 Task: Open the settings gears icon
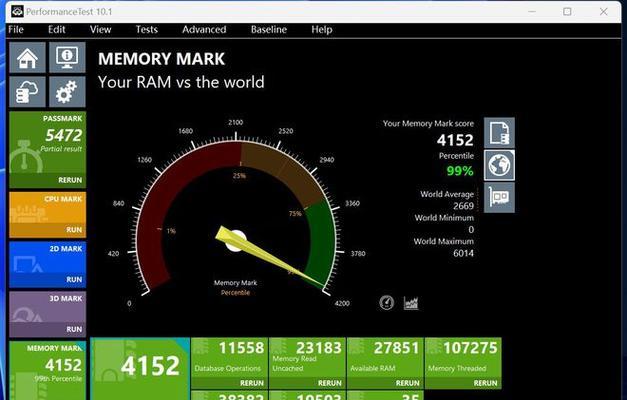(x=67, y=92)
